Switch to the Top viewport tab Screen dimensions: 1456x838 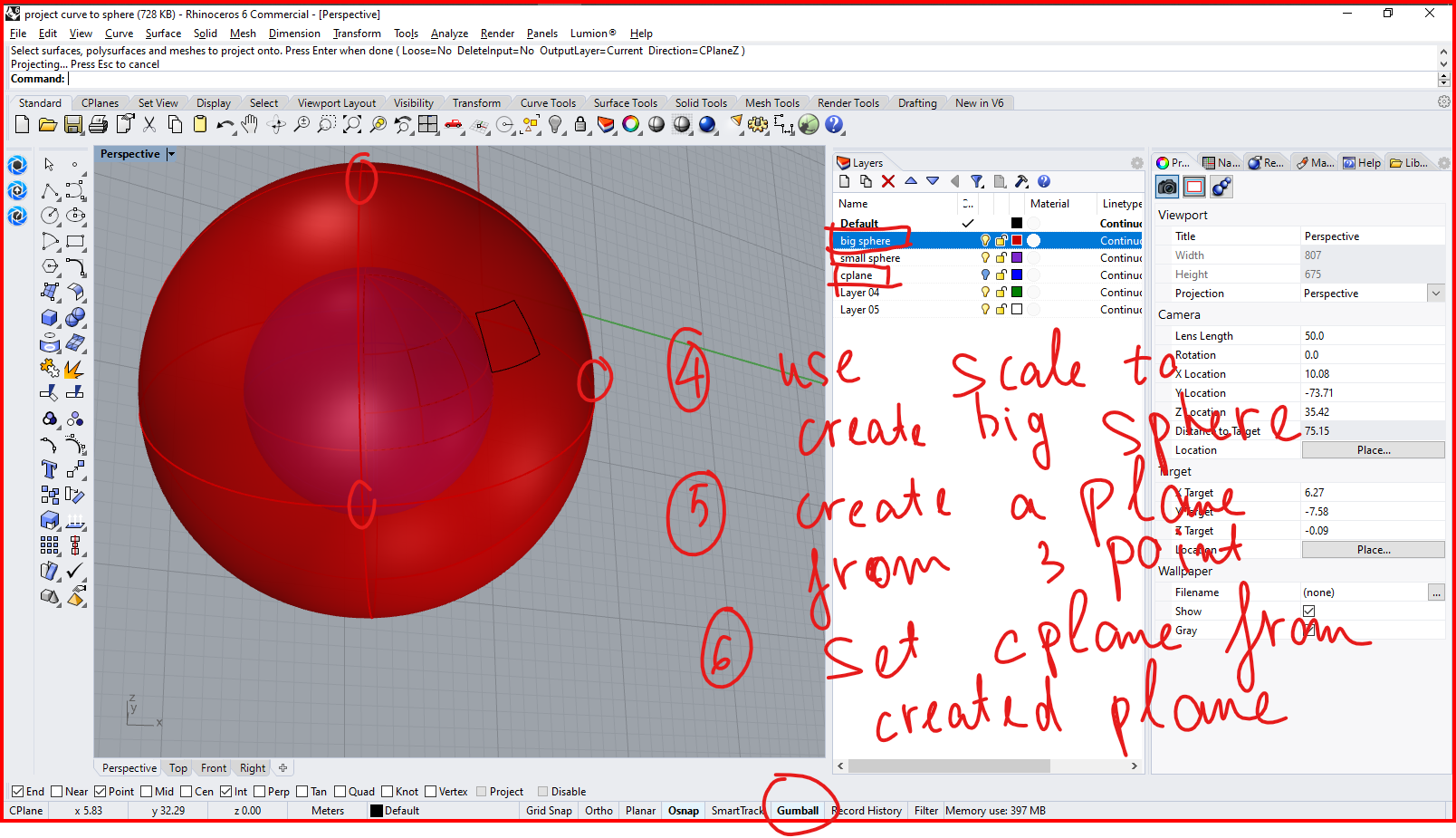point(177,767)
